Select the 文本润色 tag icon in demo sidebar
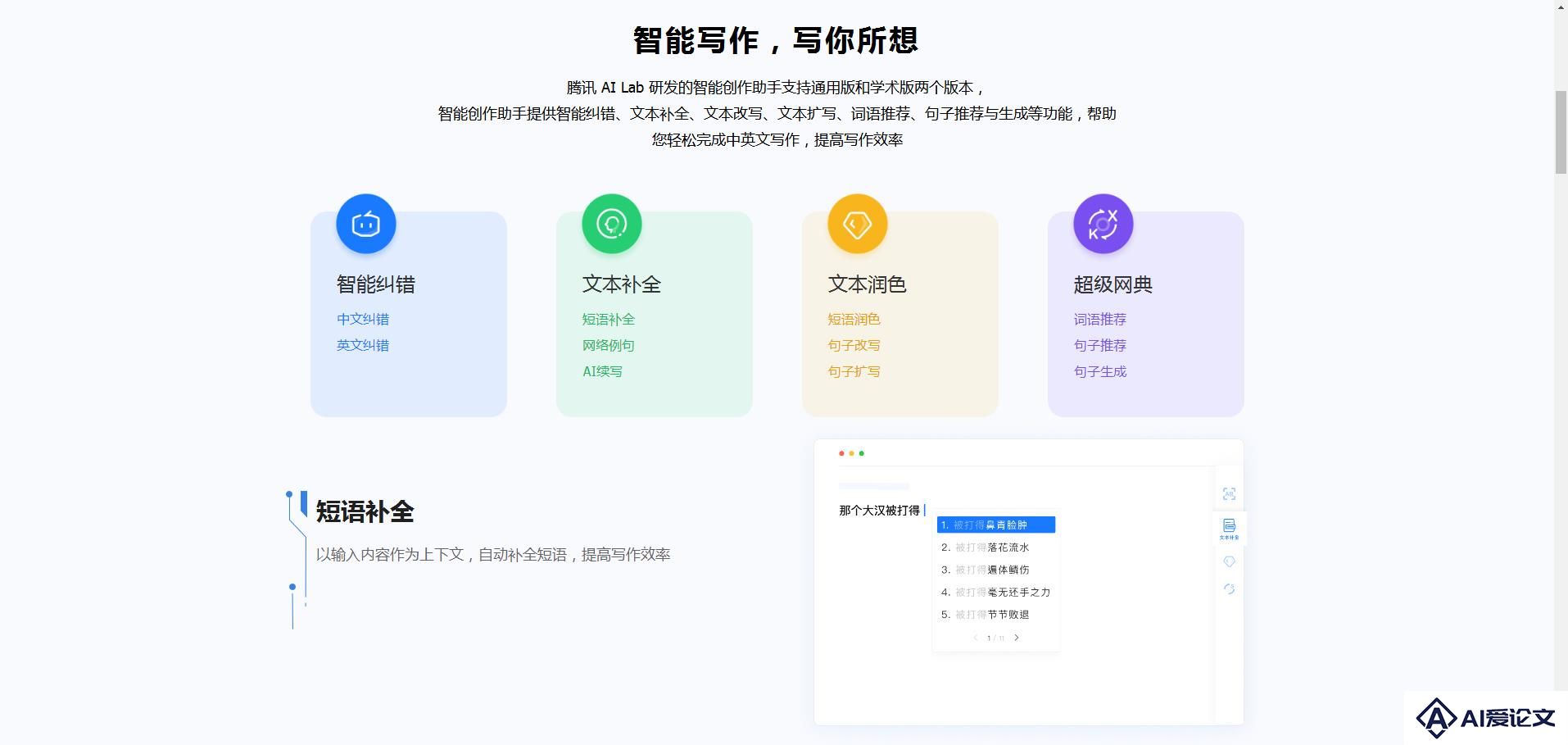Viewport: 1568px width, 745px height. pyautogui.click(x=1229, y=561)
